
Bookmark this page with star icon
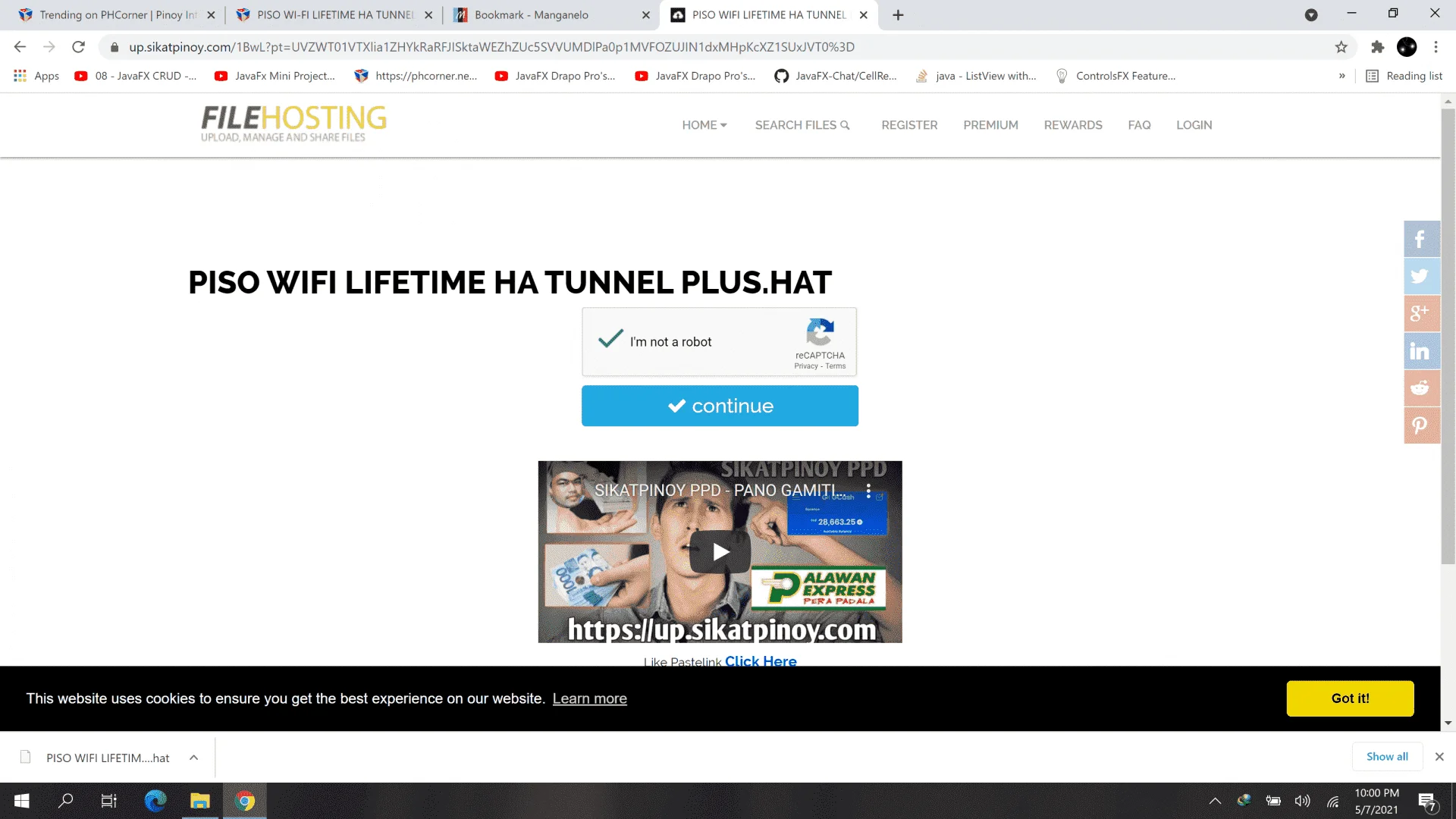click(1341, 47)
